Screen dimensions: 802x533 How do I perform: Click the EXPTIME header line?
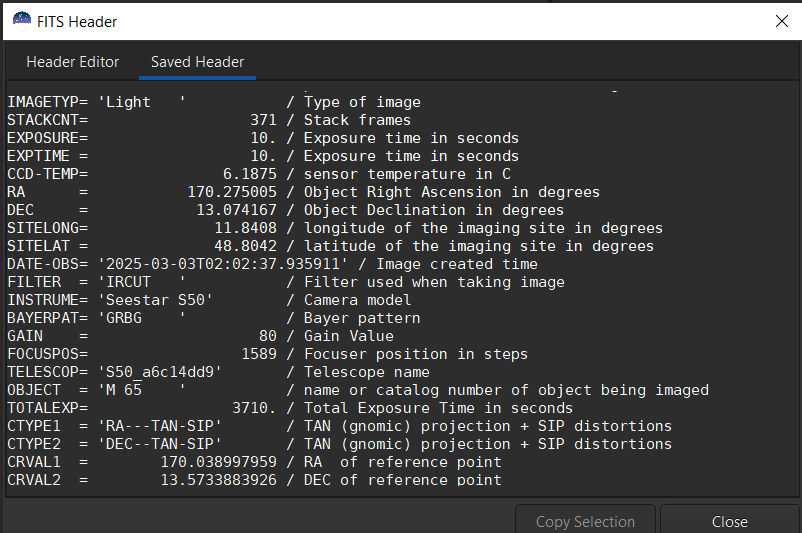point(263,156)
